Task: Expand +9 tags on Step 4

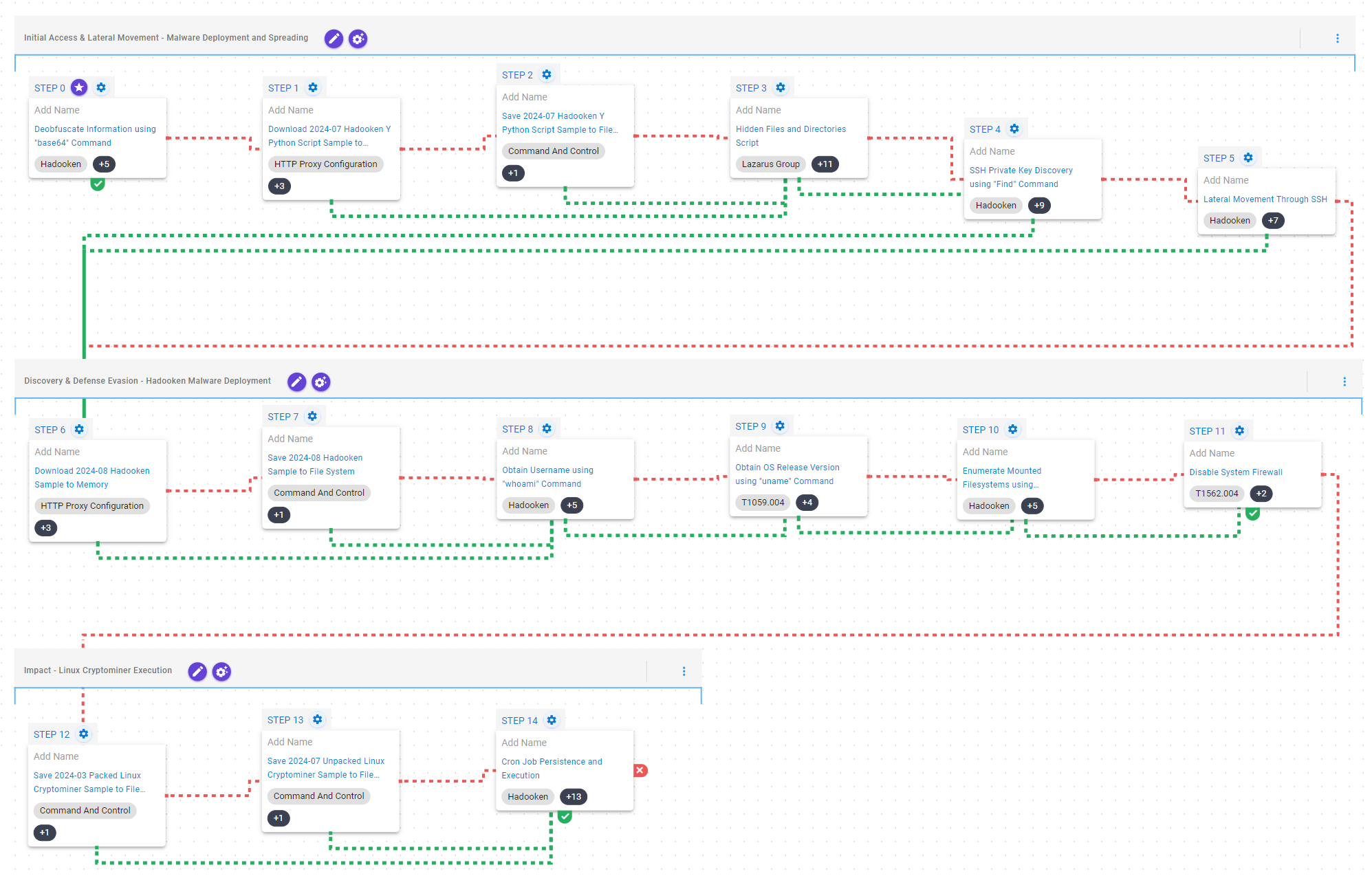Action: [x=1039, y=205]
